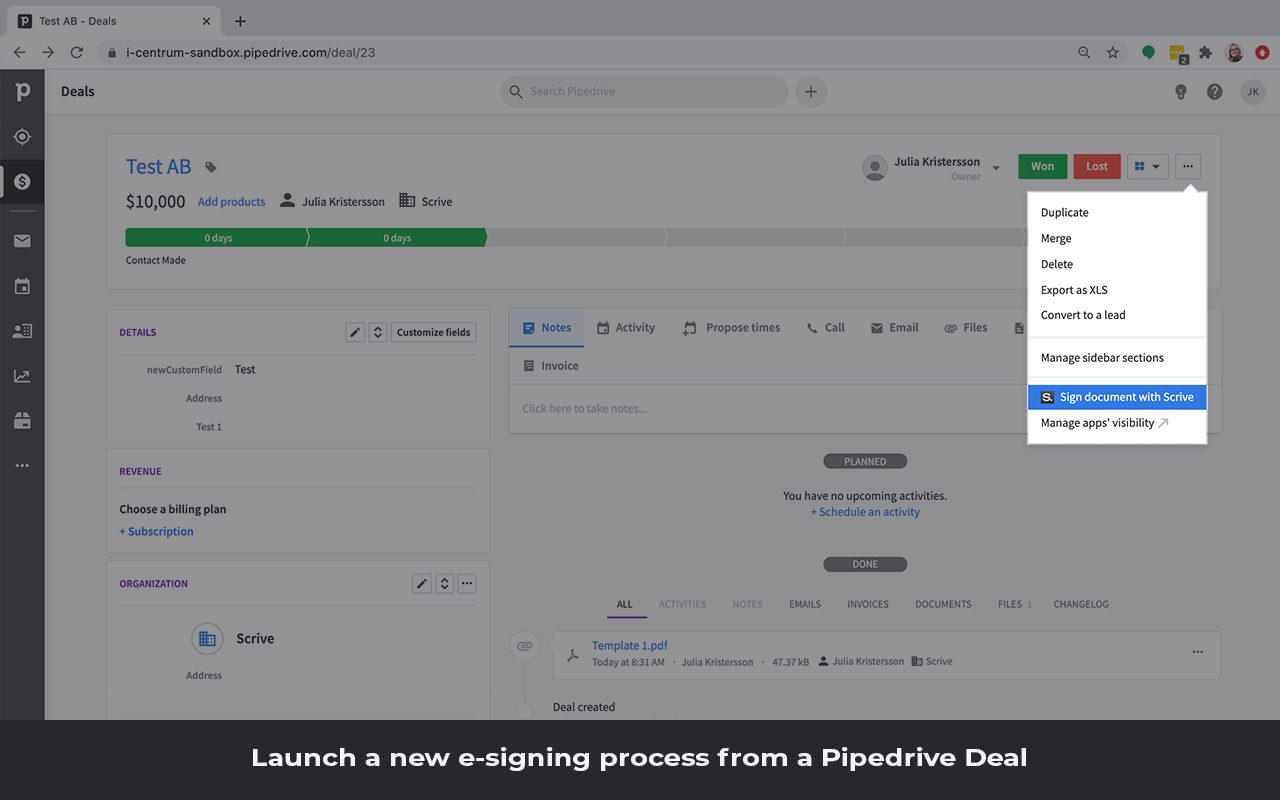
Task: Open the Invoice tab
Action: pos(551,366)
